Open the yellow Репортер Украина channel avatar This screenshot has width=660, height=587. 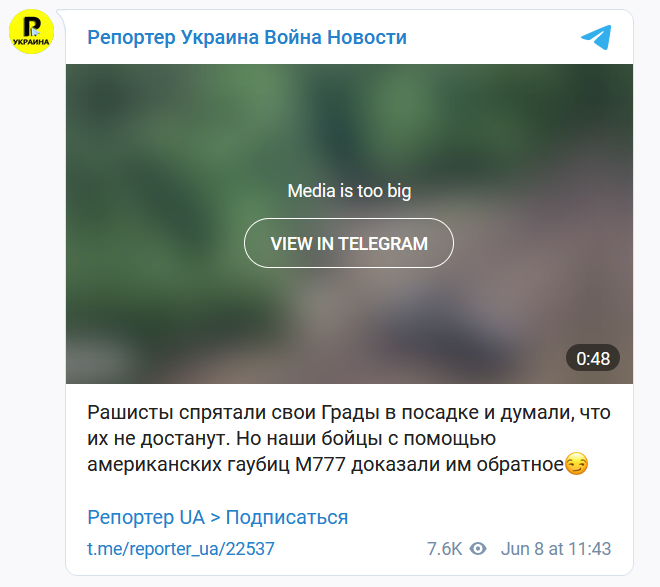click(x=32, y=32)
